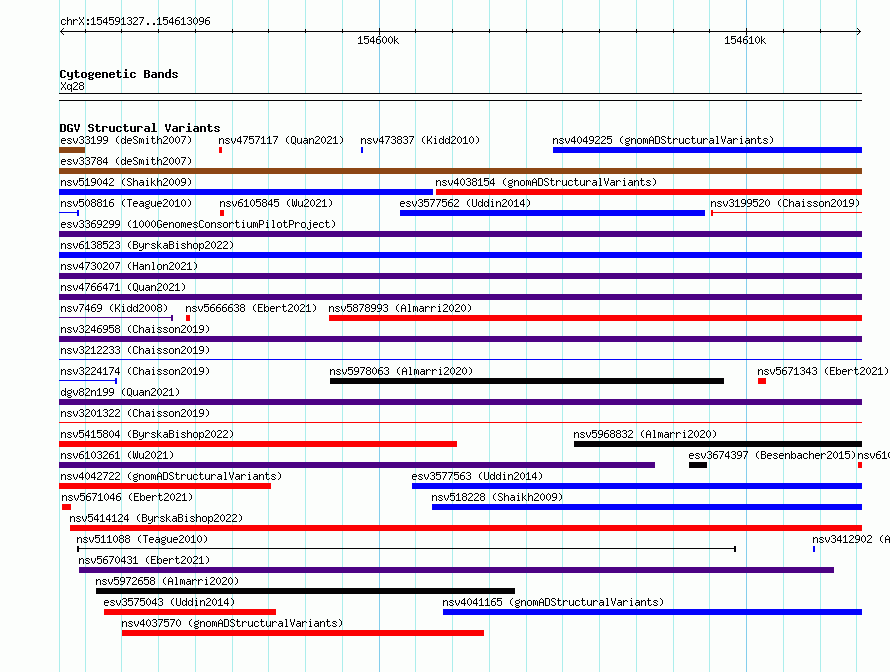Open the nsv5671343 (Ebert2021) label

click(823, 371)
